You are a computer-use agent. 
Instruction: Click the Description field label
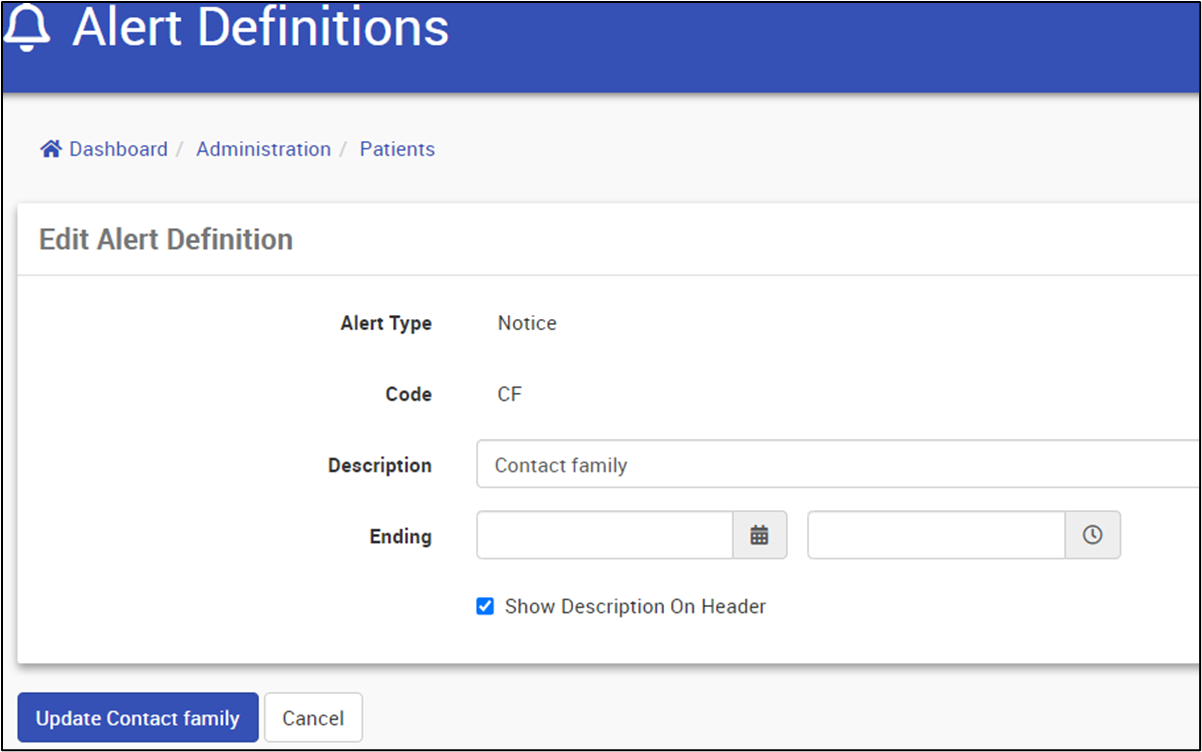[380, 465]
